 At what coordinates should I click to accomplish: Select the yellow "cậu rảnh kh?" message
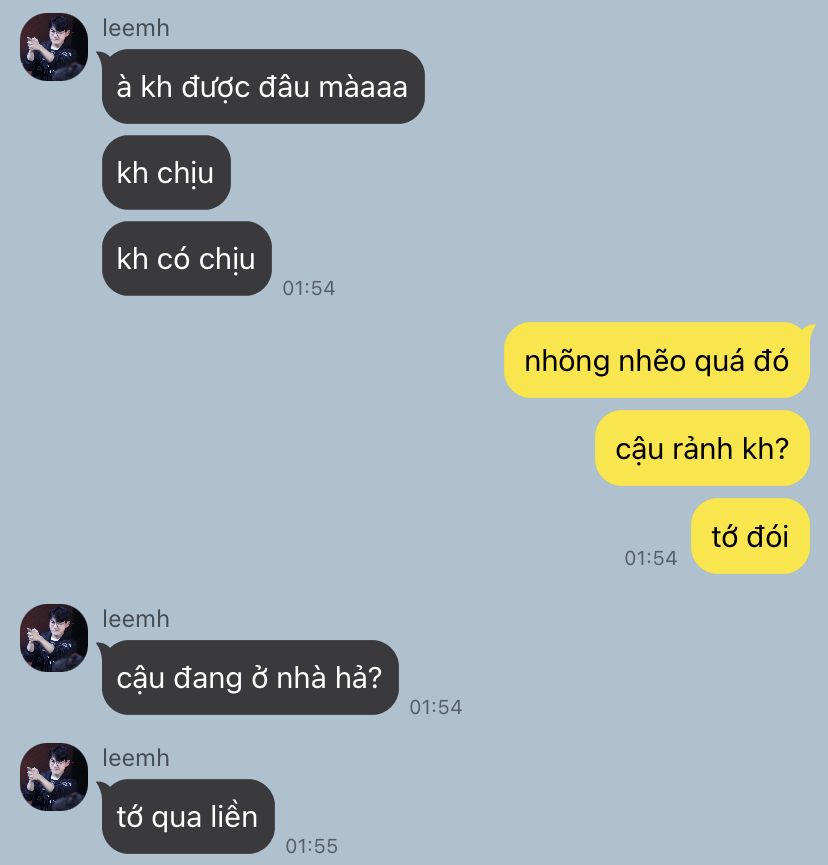(x=702, y=448)
